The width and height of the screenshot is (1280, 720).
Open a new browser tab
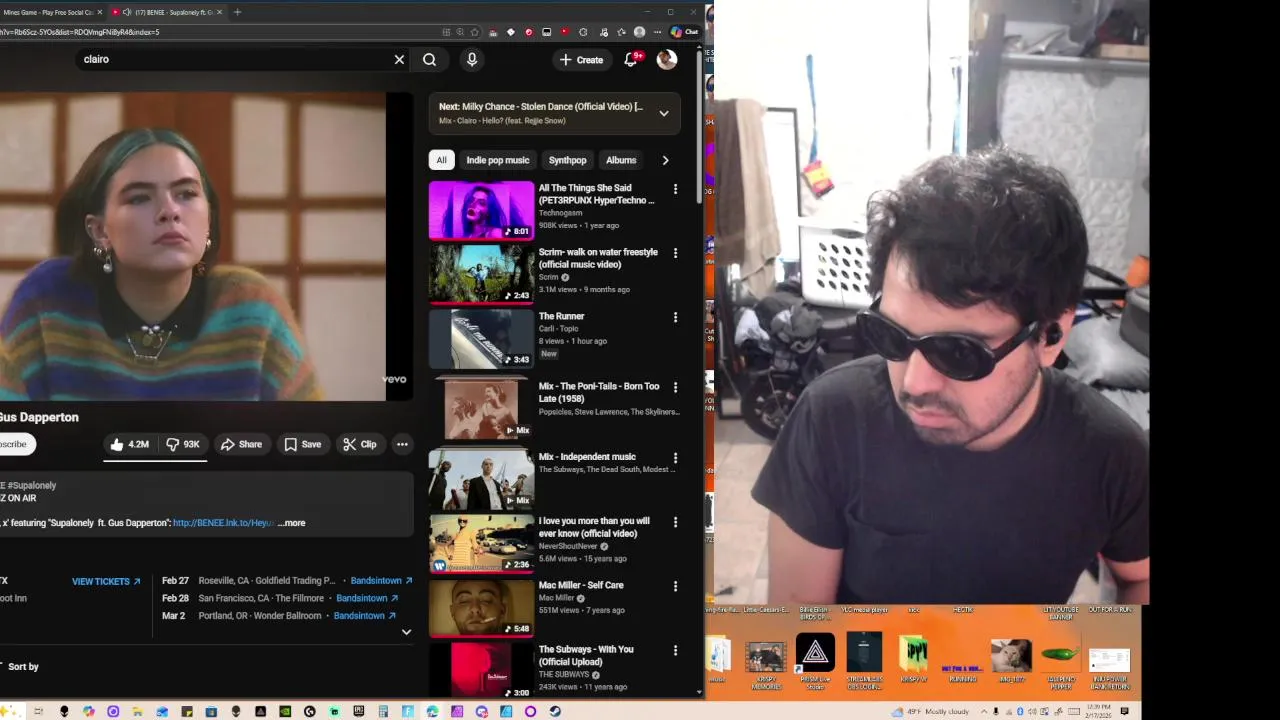(237, 12)
